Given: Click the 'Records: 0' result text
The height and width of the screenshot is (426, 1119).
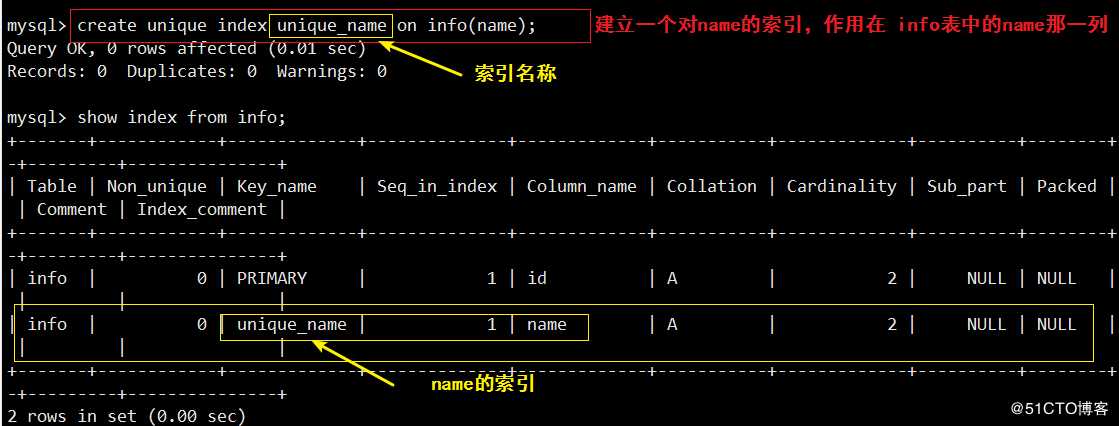Looking at the screenshot, I should [56, 72].
